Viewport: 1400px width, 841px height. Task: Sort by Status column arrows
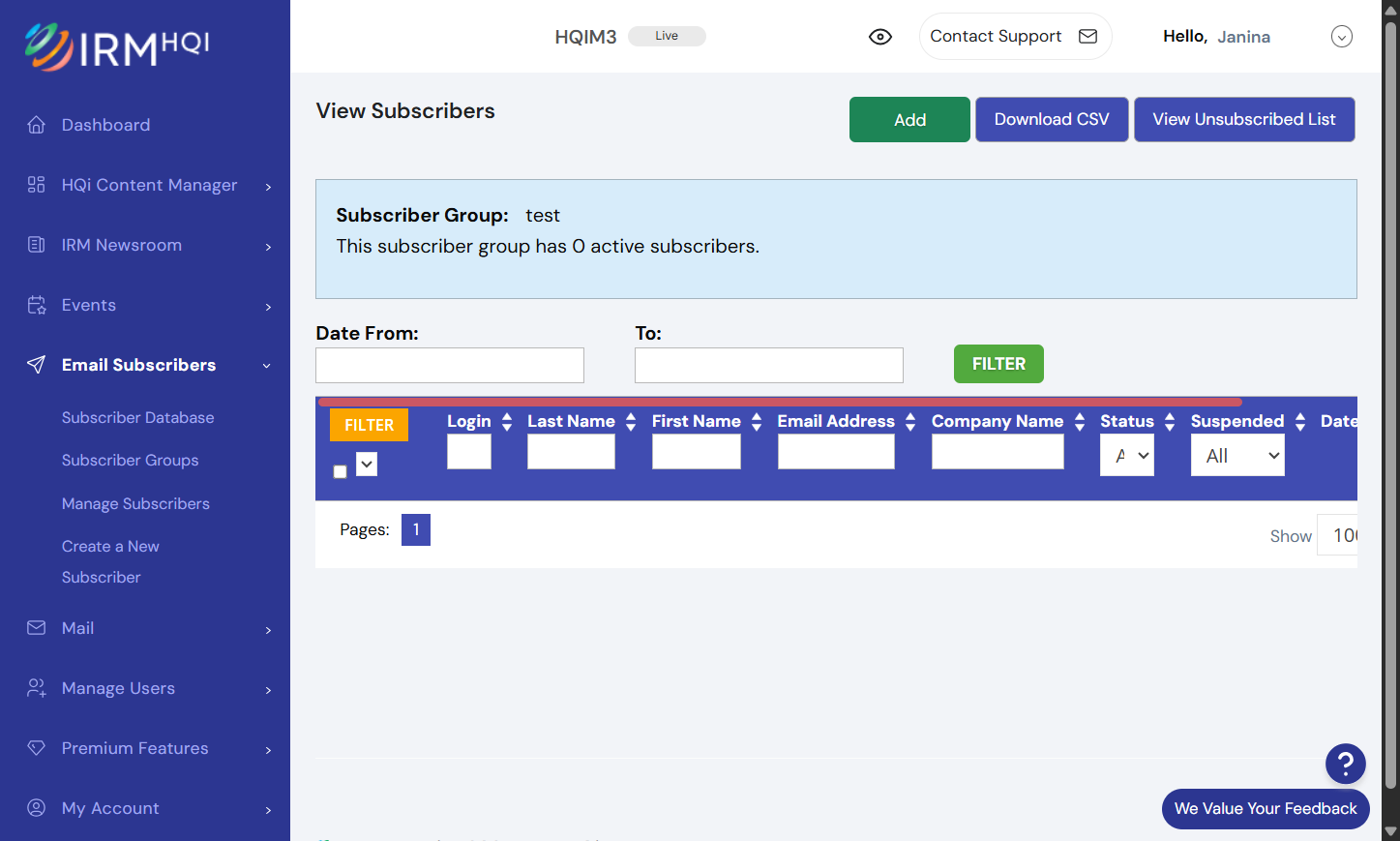1170,422
